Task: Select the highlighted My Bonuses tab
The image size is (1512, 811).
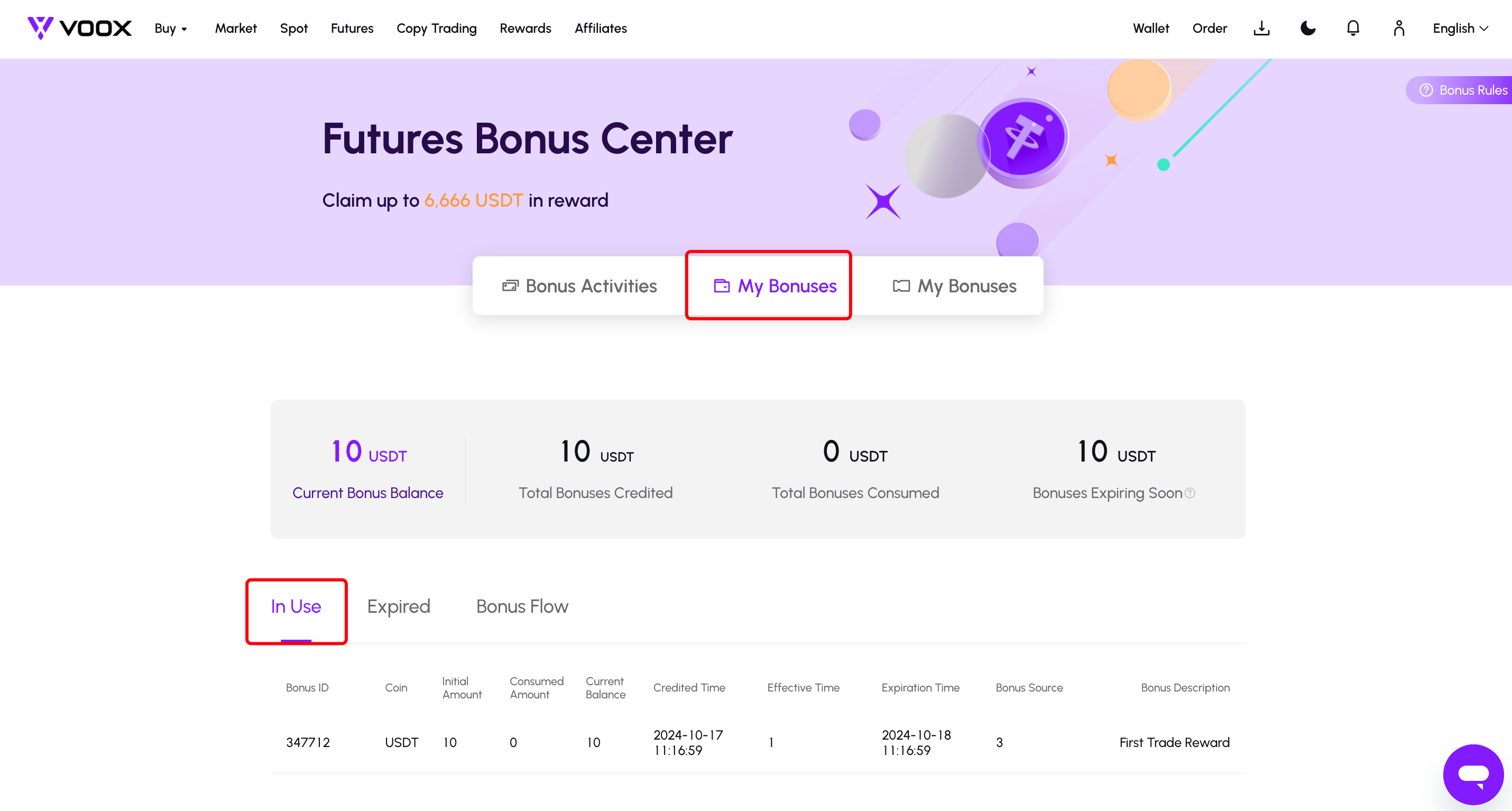Action: 775,286
